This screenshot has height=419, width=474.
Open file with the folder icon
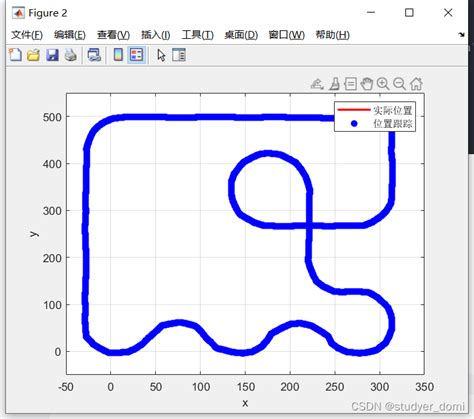33,55
